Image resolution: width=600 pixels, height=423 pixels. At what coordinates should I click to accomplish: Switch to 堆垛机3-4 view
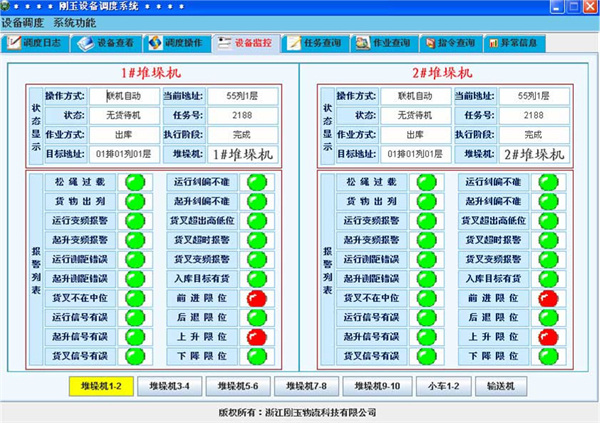click(167, 386)
